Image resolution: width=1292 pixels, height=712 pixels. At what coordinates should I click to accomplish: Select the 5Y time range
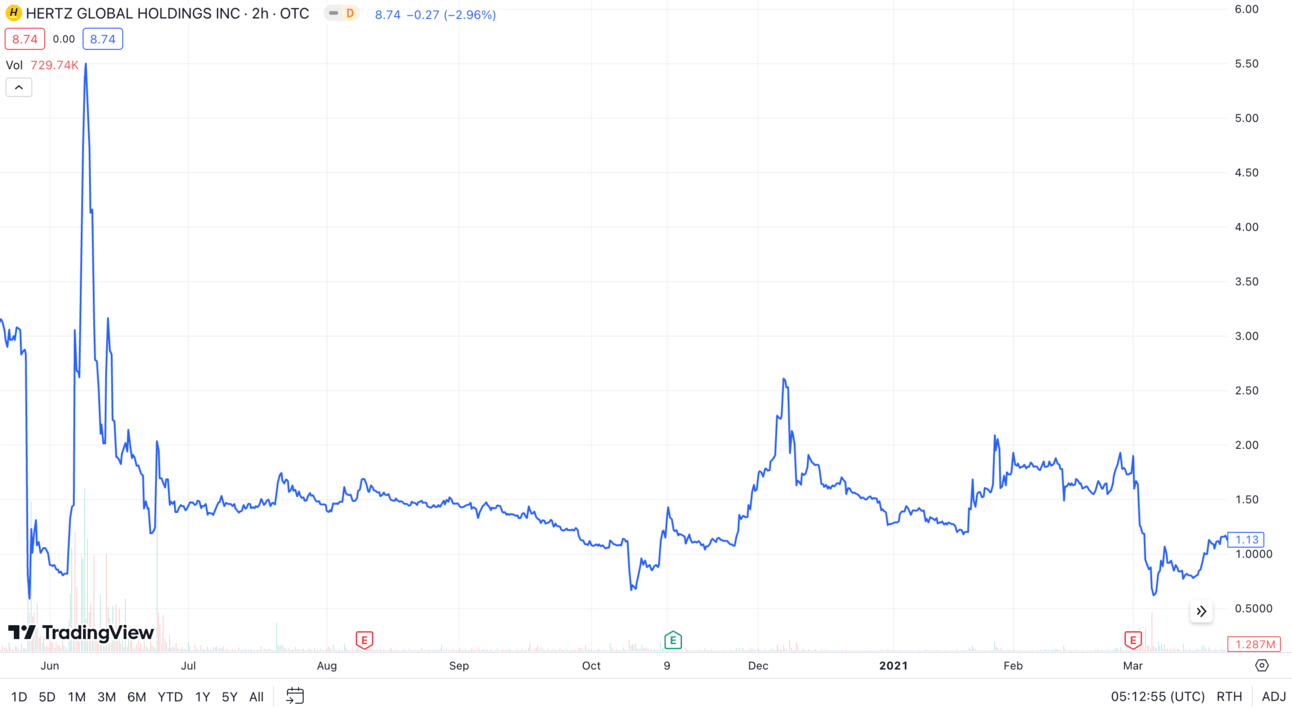click(x=230, y=697)
